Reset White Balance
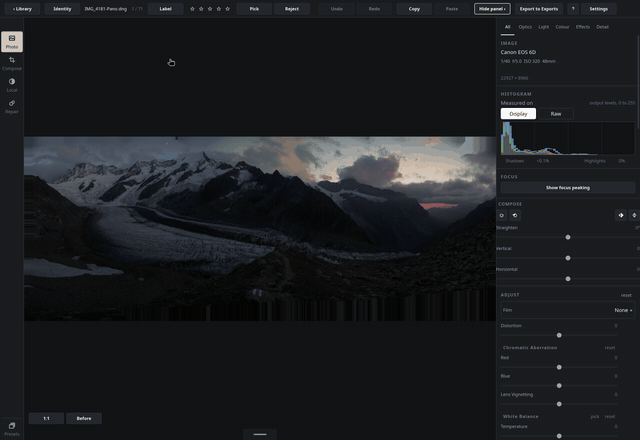This screenshot has height=440, width=640. click(x=610, y=417)
